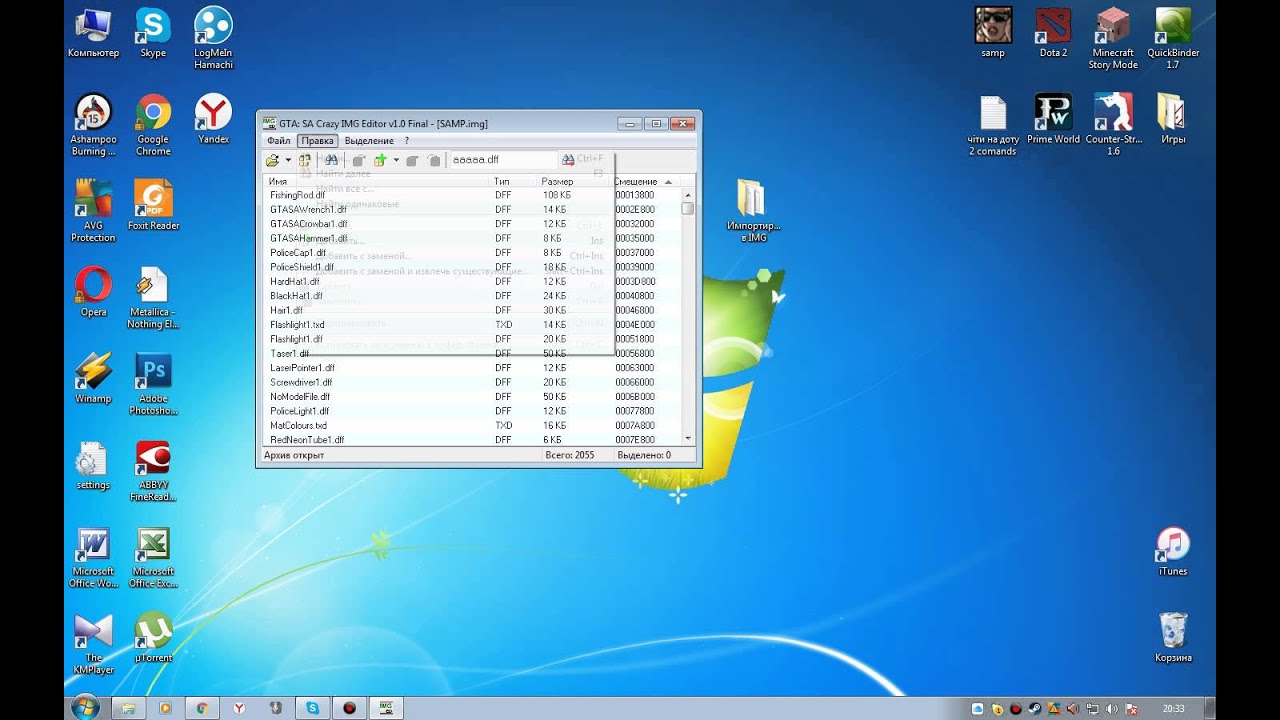Select MatColours.txd file row
The width and height of the screenshot is (1280, 720).
pyautogui.click(x=472, y=425)
